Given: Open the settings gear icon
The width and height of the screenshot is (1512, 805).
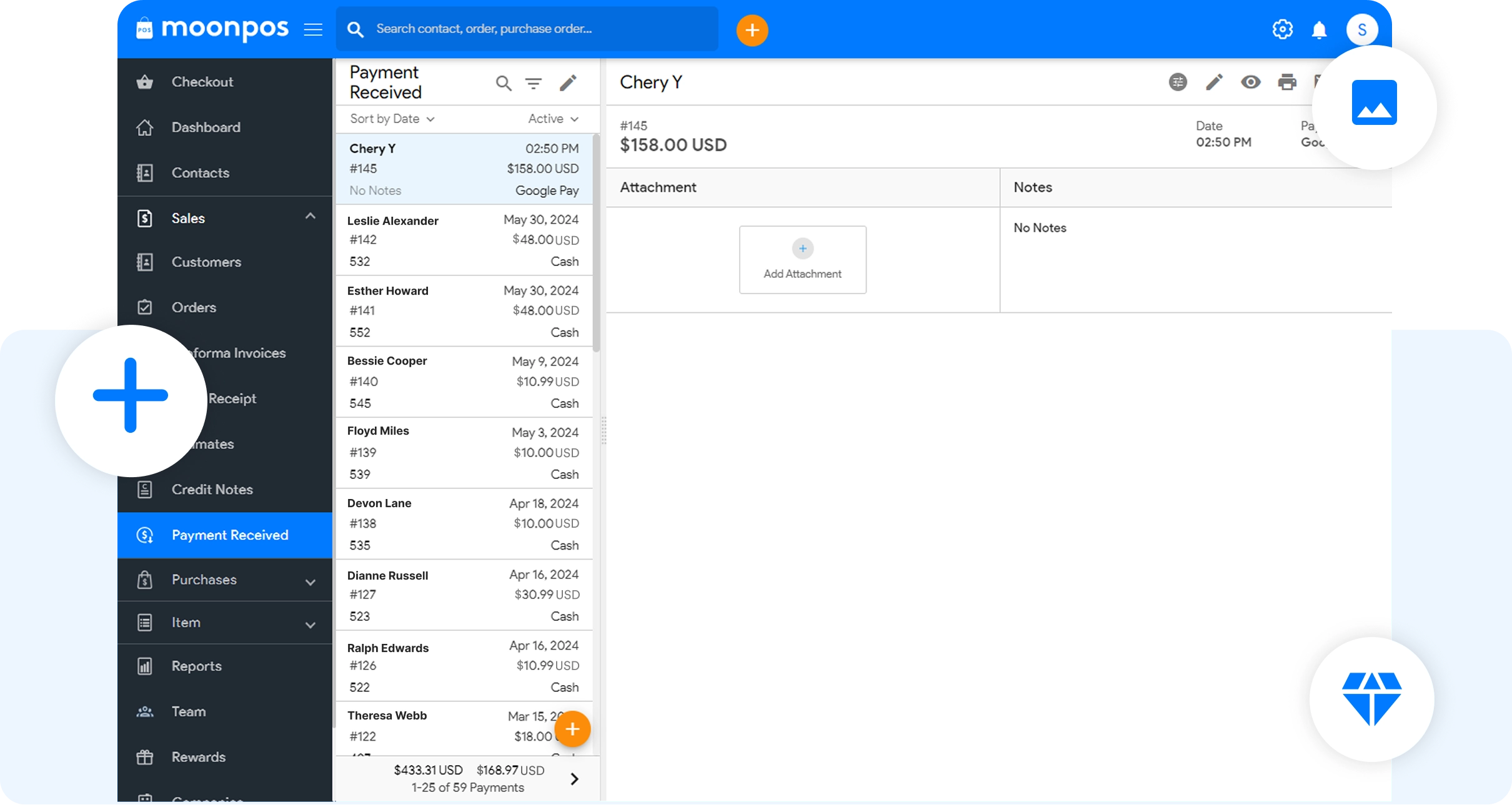Looking at the screenshot, I should (1283, 29).
